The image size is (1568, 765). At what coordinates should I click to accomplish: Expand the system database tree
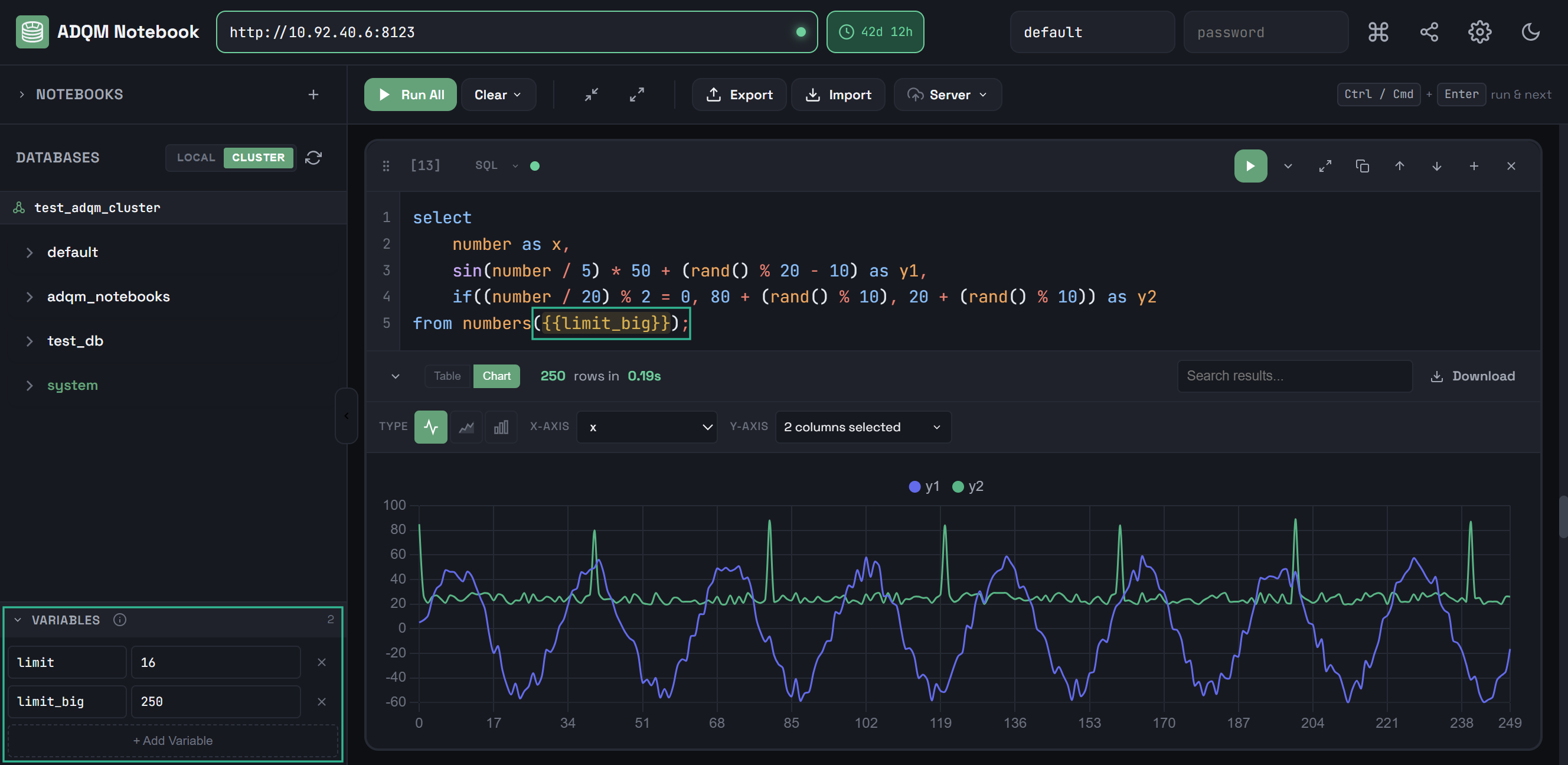(x=29, y=385)
